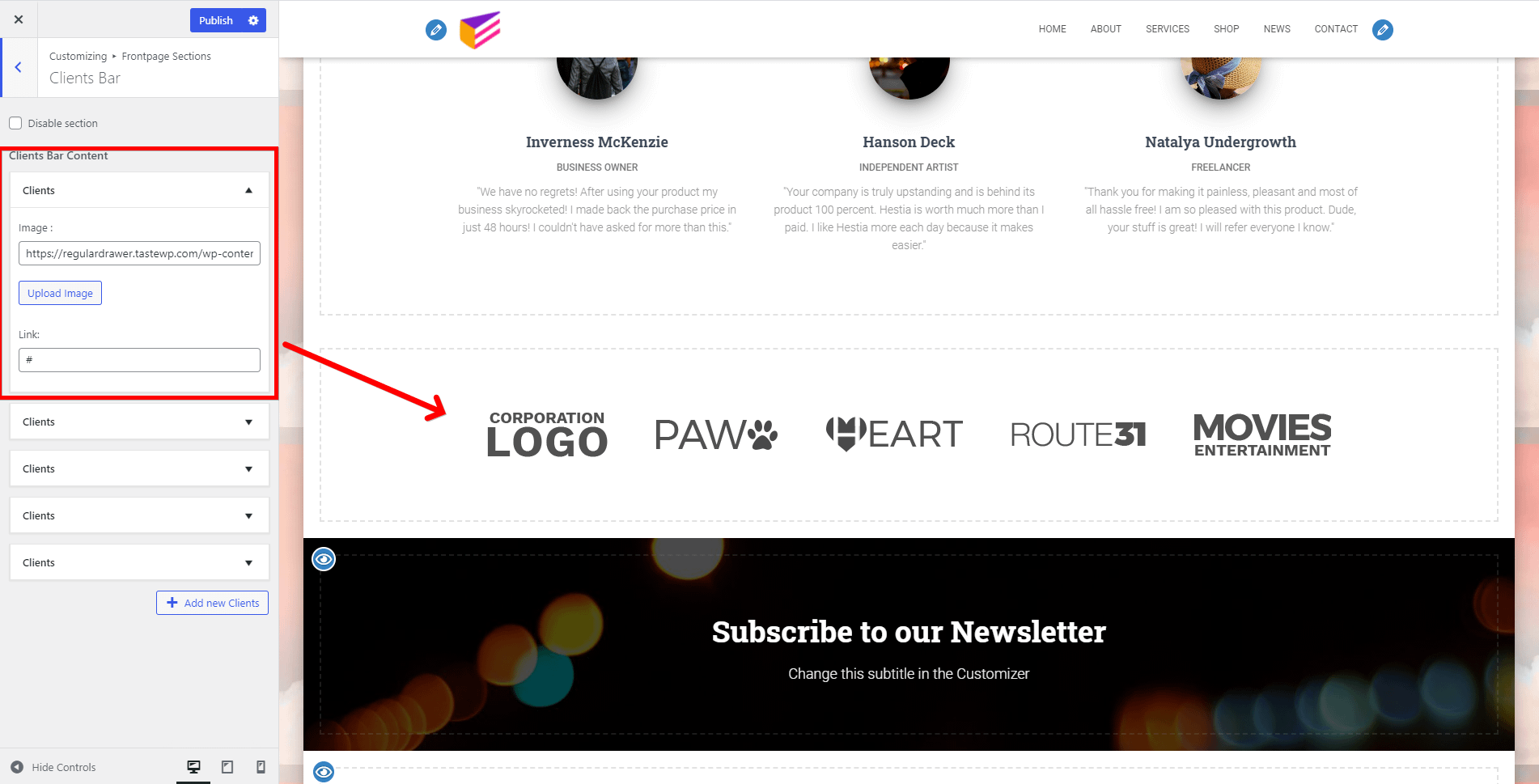Image resolution: width=1539 pixels, height=784 pixels.
Task: Click the Add new Clients button
Action: [212, 603]
